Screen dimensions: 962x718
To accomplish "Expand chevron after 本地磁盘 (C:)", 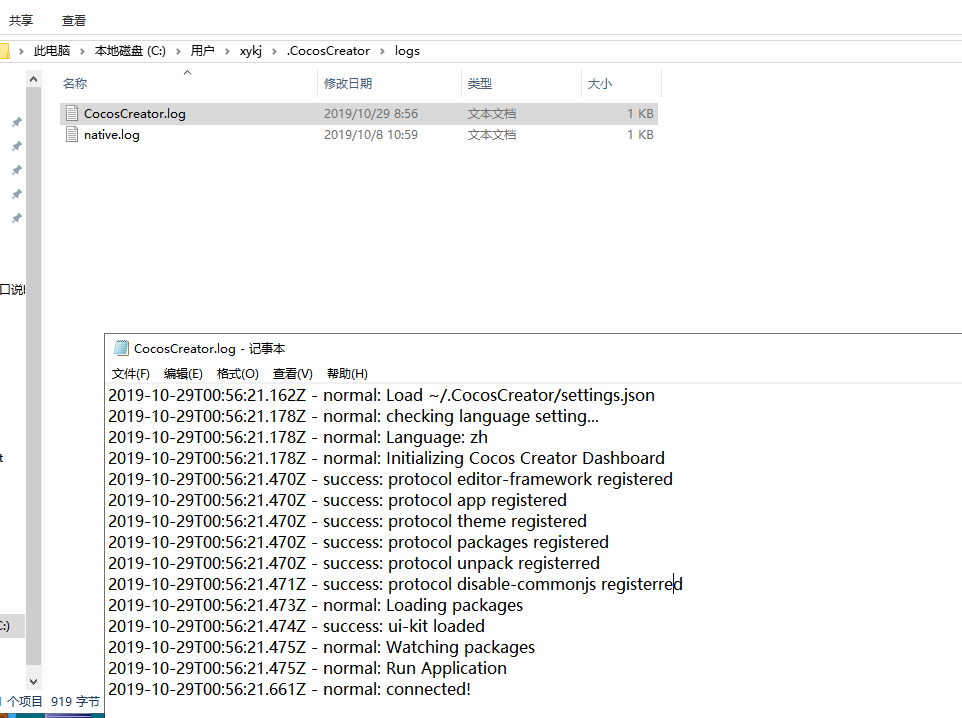I will coord(178,51).
